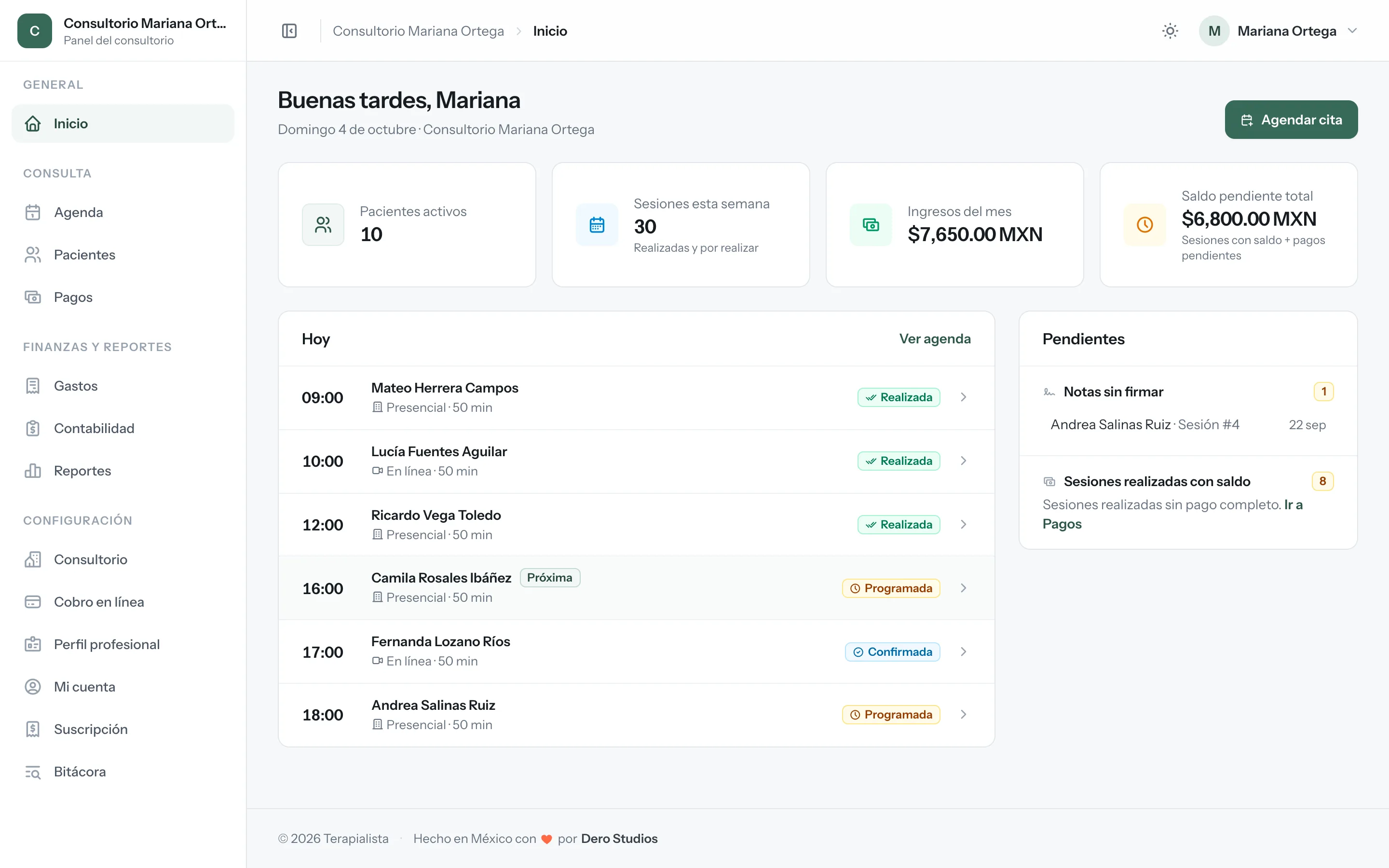Click the Ir a Pagos link

click(x=1172, y=515)
